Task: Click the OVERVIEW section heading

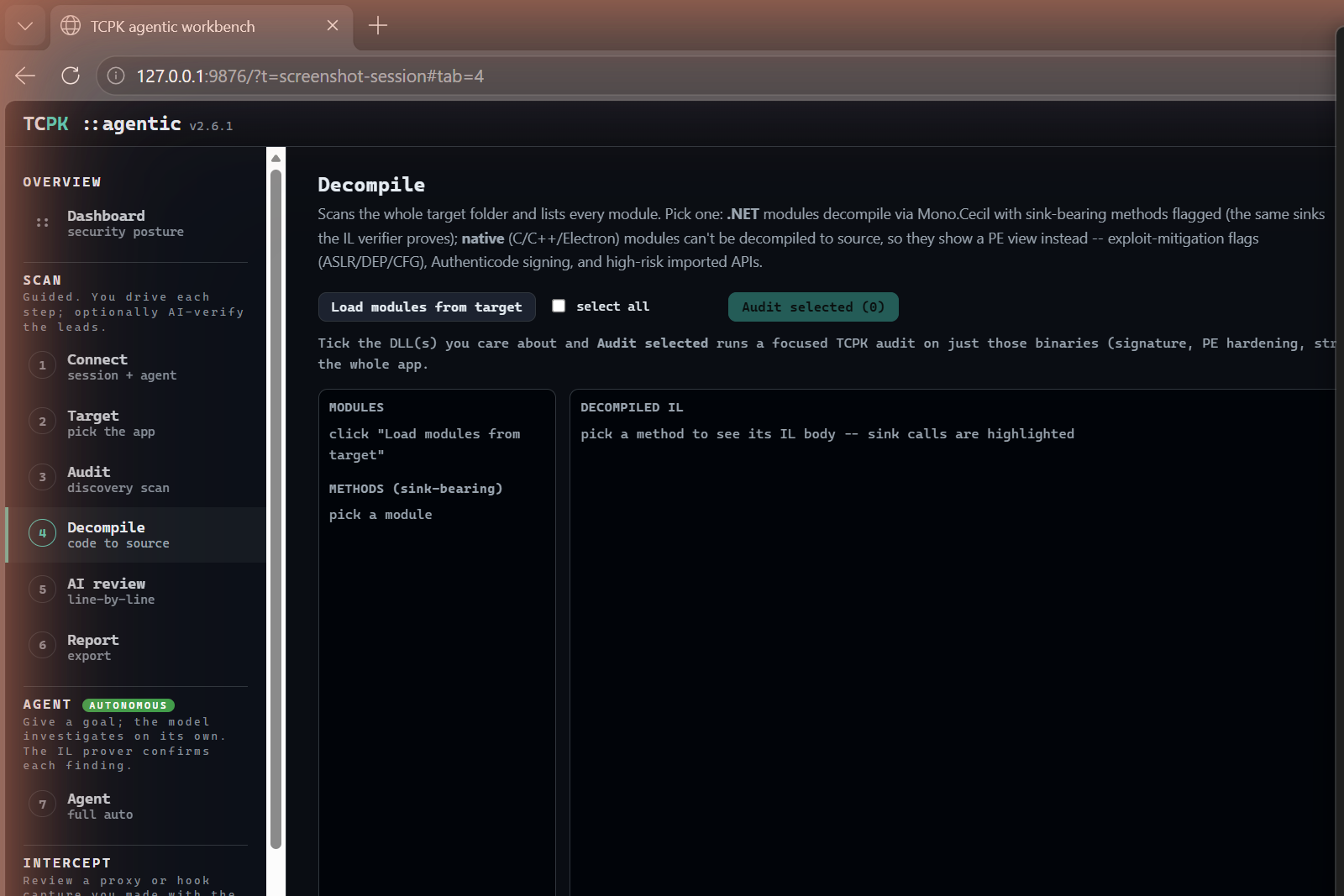Action: [62, 181]
